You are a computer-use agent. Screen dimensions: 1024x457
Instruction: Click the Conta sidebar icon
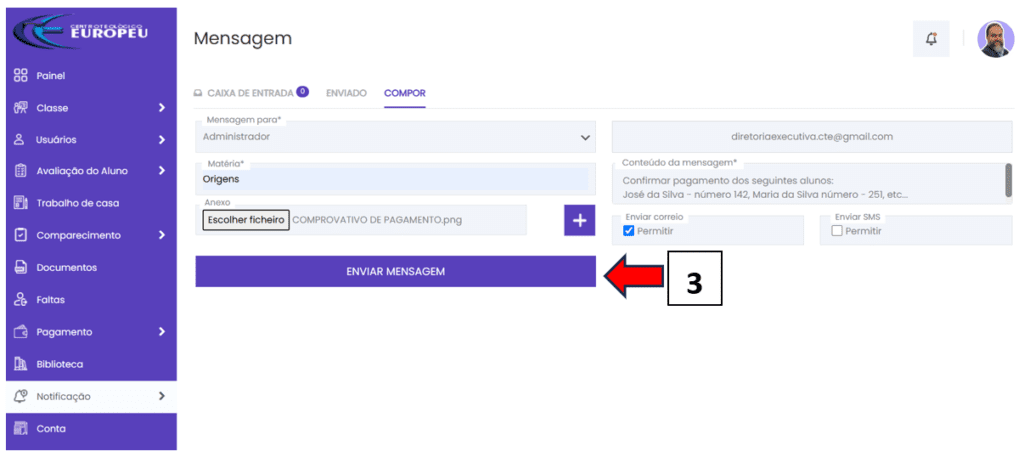[x=20, y=429]
